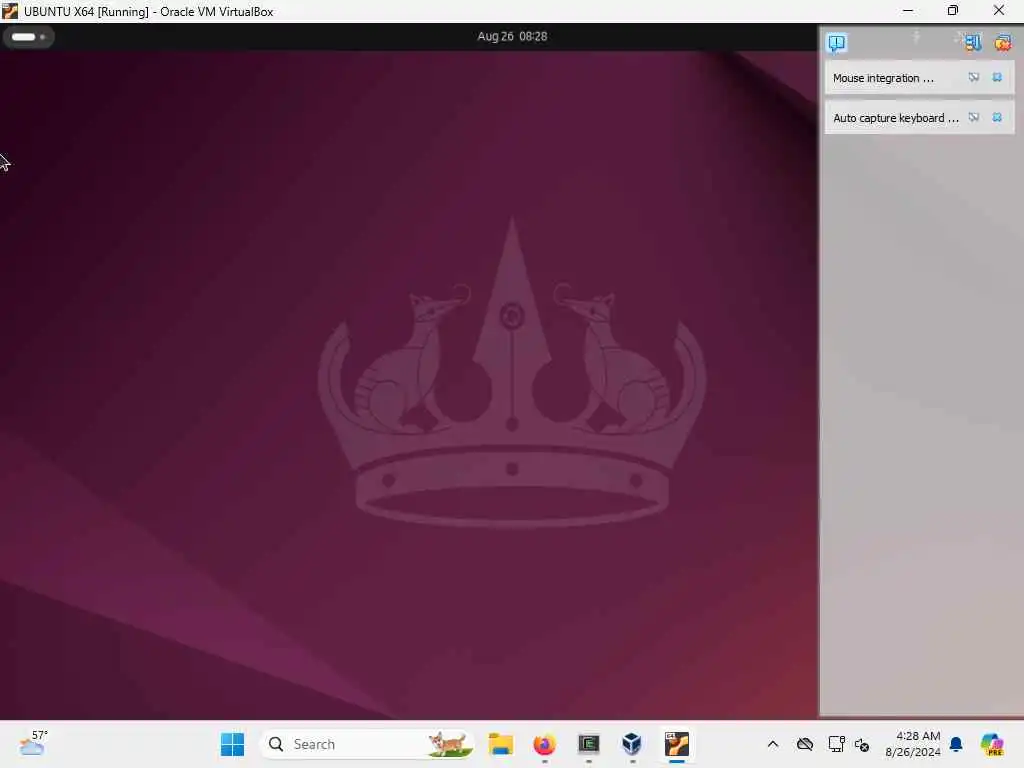Open the Mouse integration notification text
The width and height of the screenshot is (1024, 768).
click(883, 78)
